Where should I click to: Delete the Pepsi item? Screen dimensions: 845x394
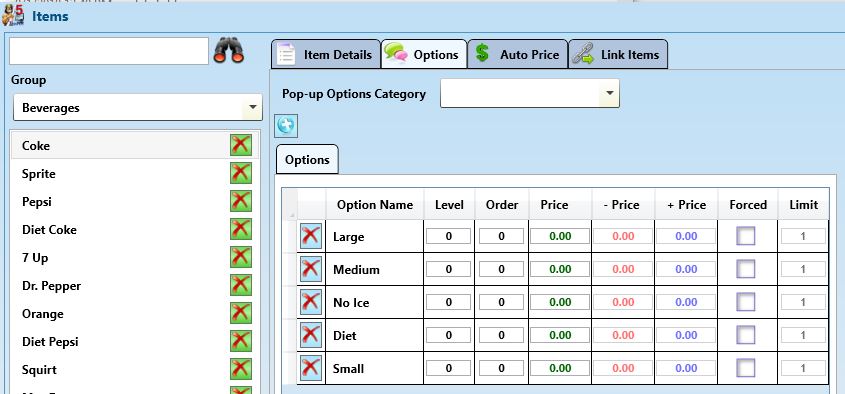pos(241,201)
